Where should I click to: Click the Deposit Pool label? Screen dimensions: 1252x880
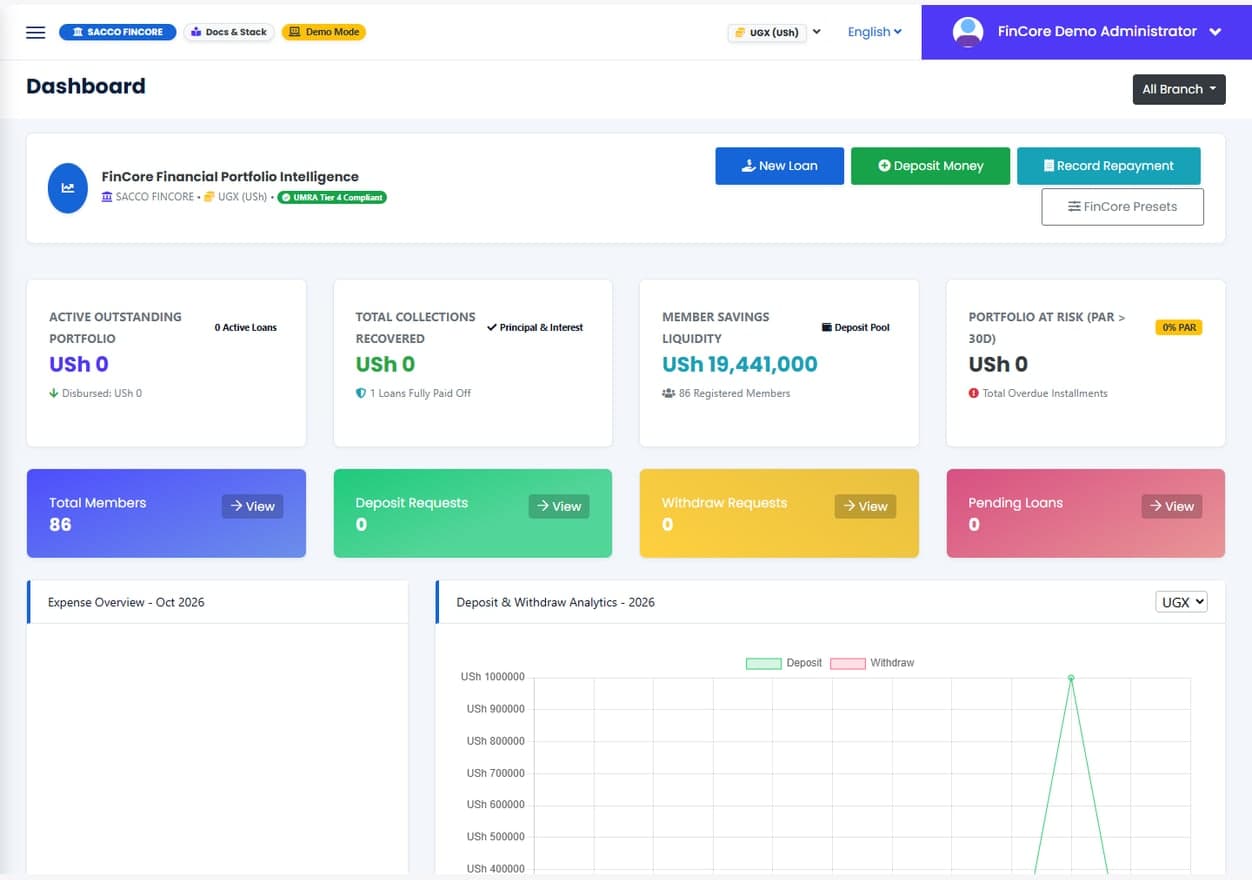[856, 328]
